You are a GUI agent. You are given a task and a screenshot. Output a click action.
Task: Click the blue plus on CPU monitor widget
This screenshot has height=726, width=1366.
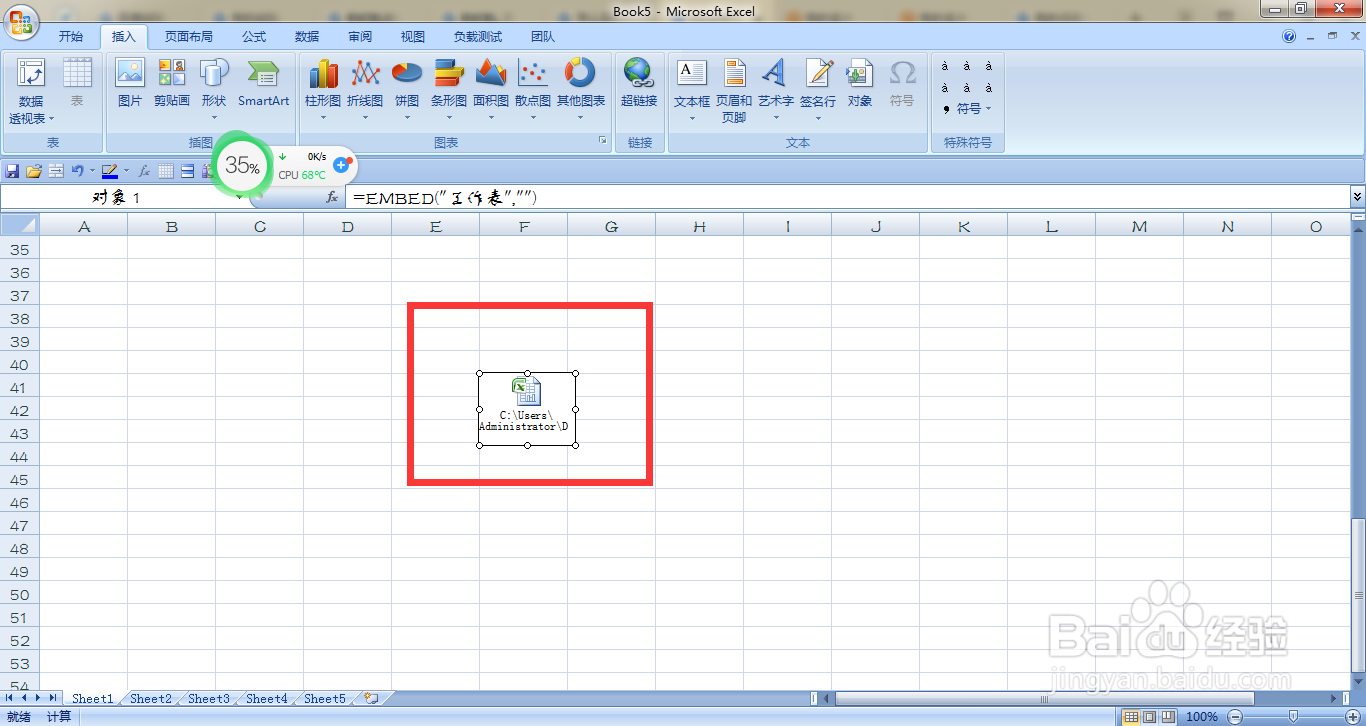click(x=341, y=164)
